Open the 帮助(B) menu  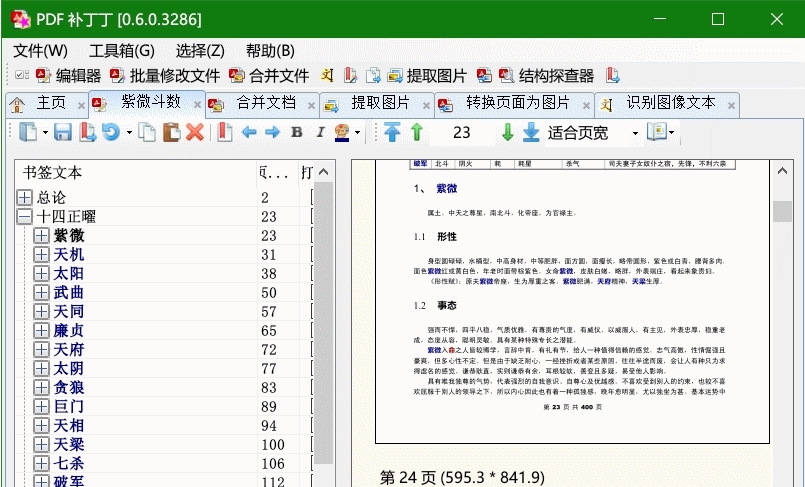[270, 51]
